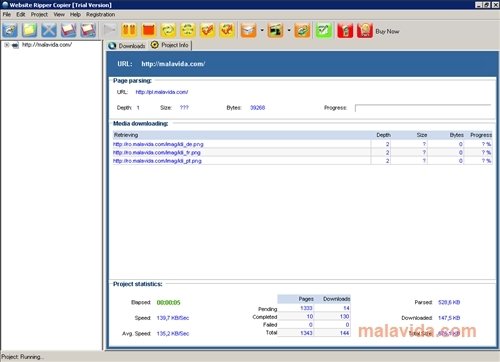Click the yellow folder open project icon

(29, 30)
